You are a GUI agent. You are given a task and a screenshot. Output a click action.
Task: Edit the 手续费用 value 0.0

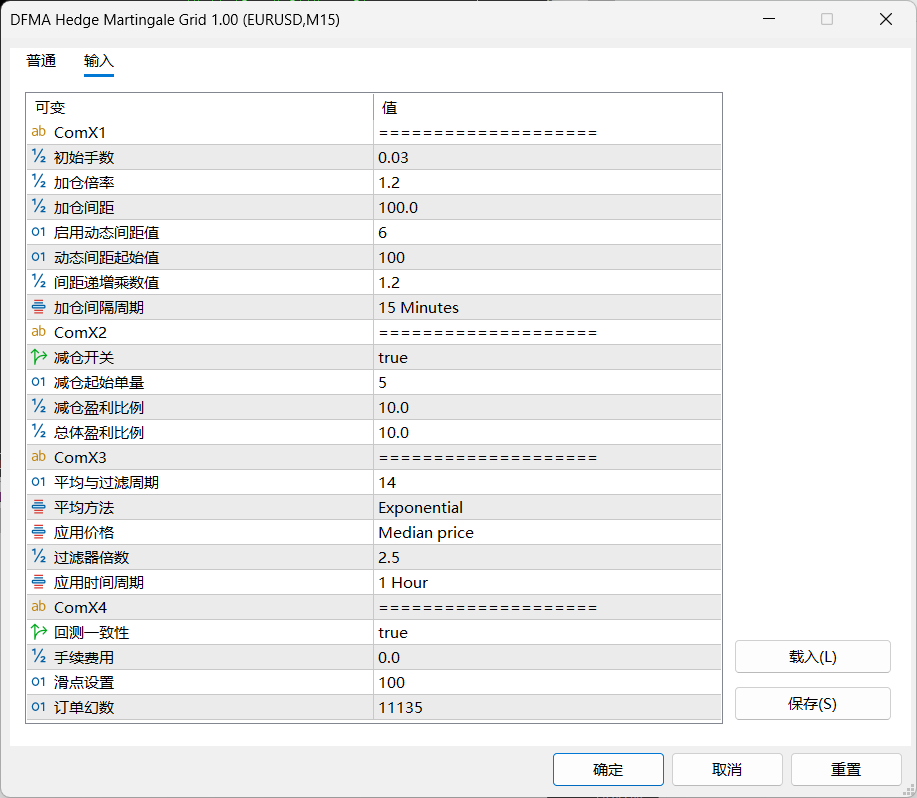pyautogui.click(x=547, y=658)
